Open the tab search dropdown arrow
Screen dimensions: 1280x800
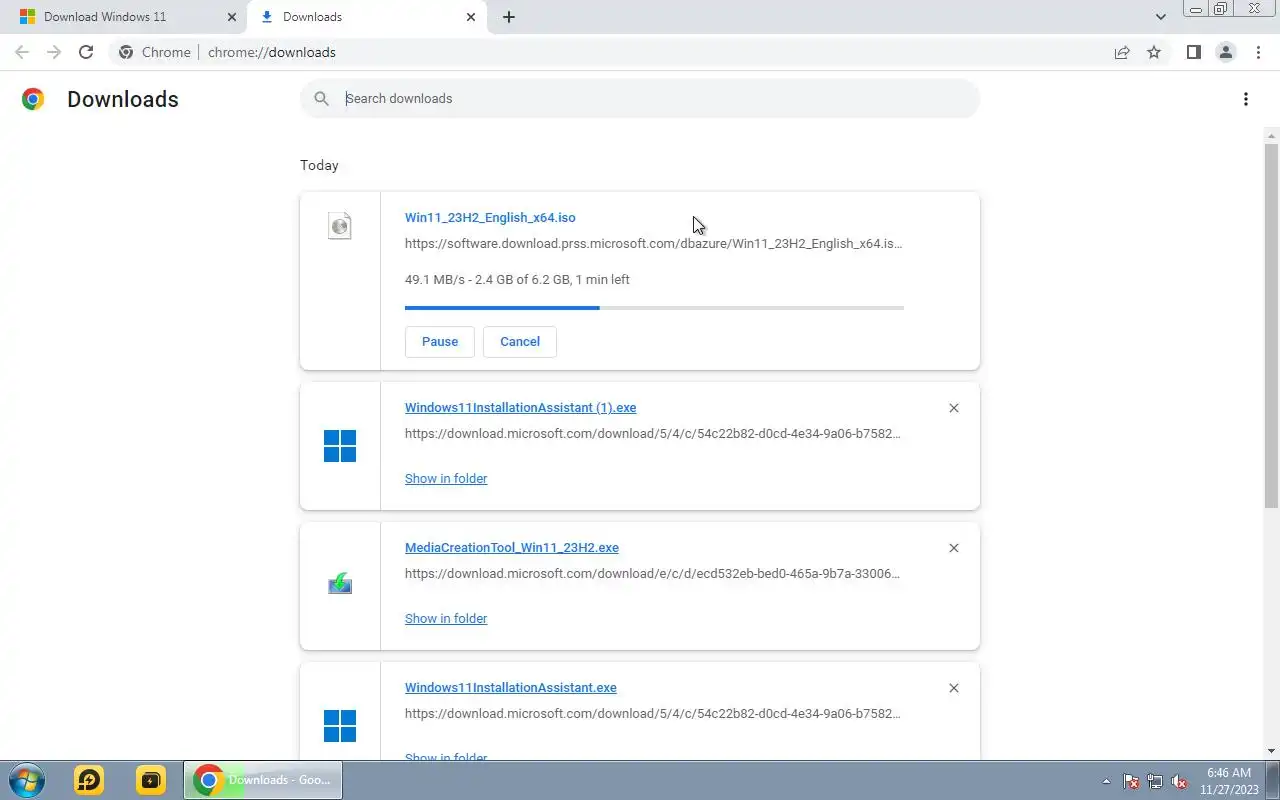coord(1160,17)
